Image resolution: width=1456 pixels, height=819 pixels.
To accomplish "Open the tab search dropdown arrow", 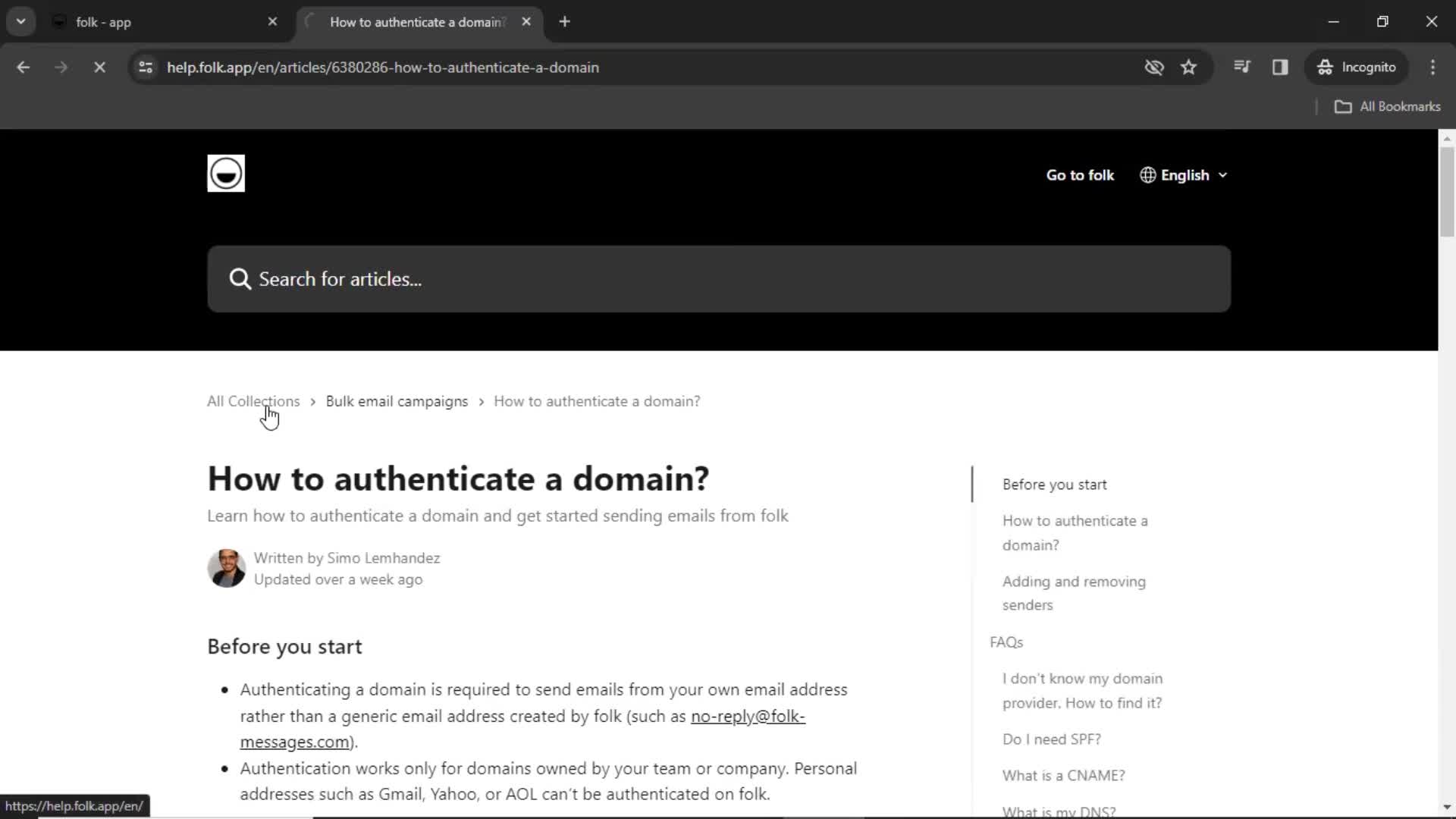I will click(21, 22).
